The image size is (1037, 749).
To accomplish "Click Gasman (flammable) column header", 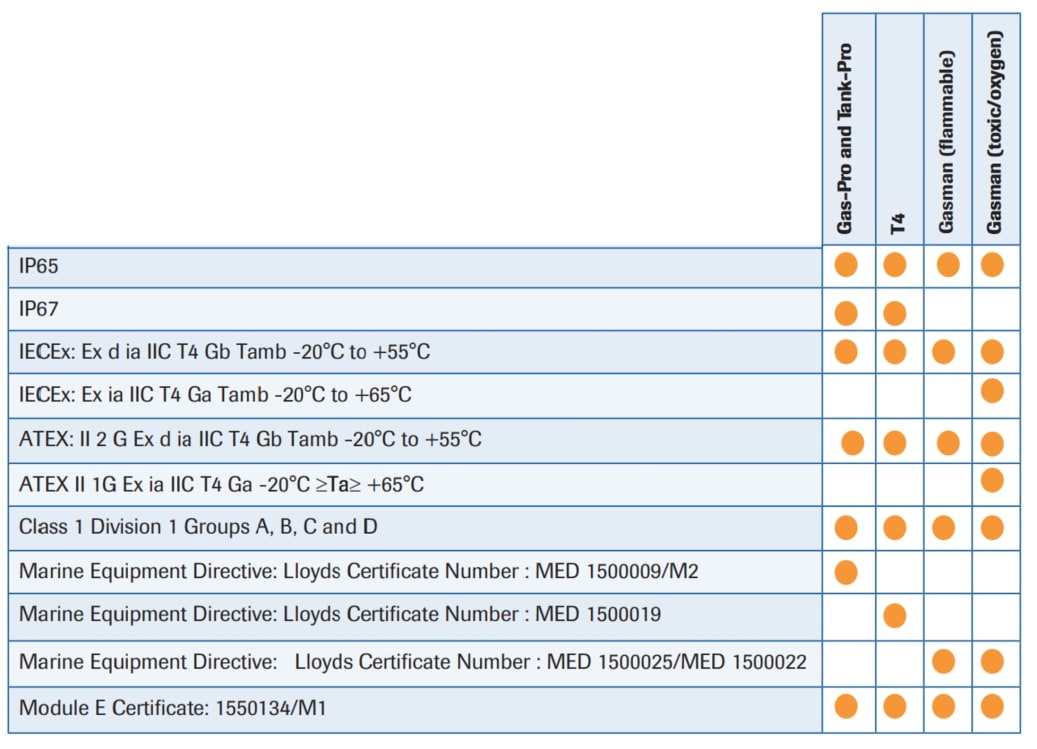I will coord(946,142).
